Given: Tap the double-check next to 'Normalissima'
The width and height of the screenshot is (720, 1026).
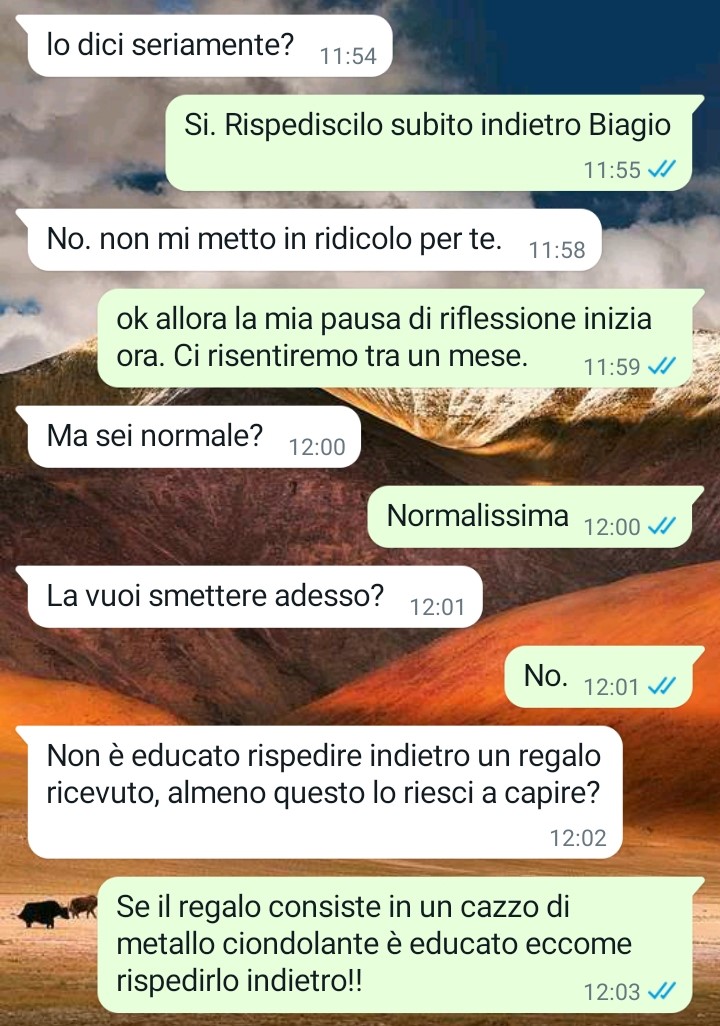Looking at the screenshot, I should click(x=661, y=526).
